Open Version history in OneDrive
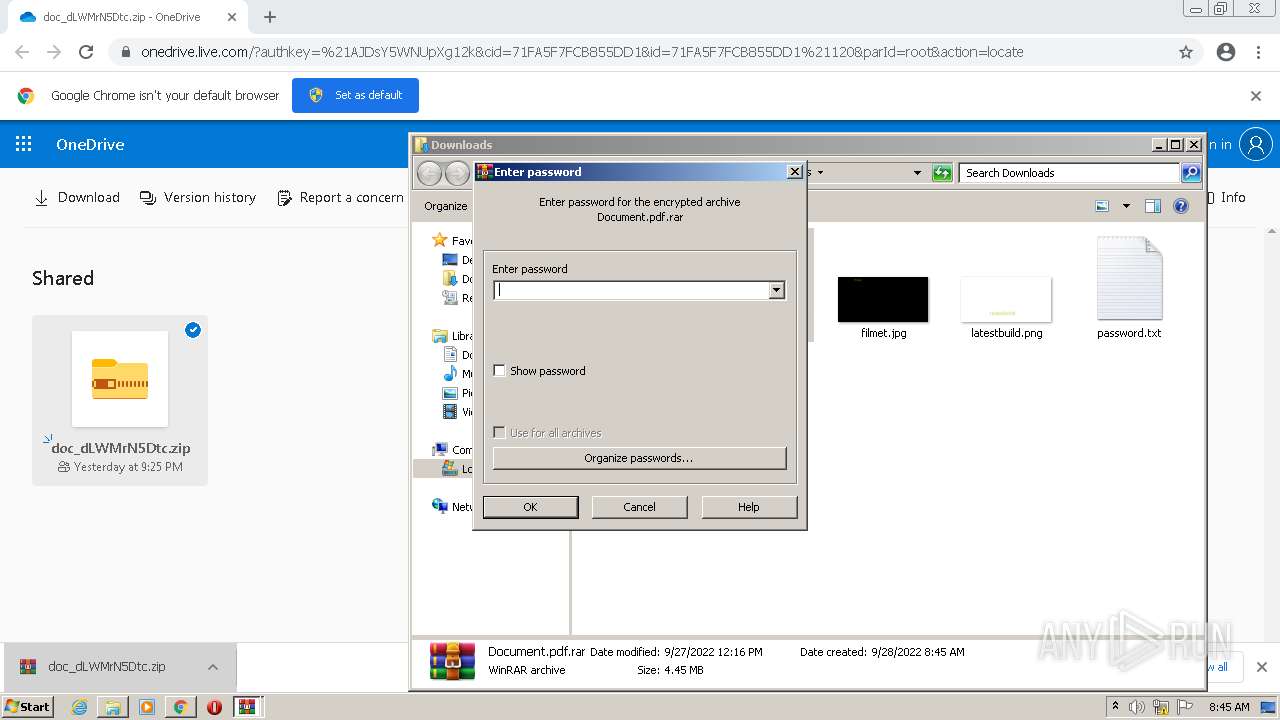The width and height of the screenshot is (1280, 720). tap(198, 198)
